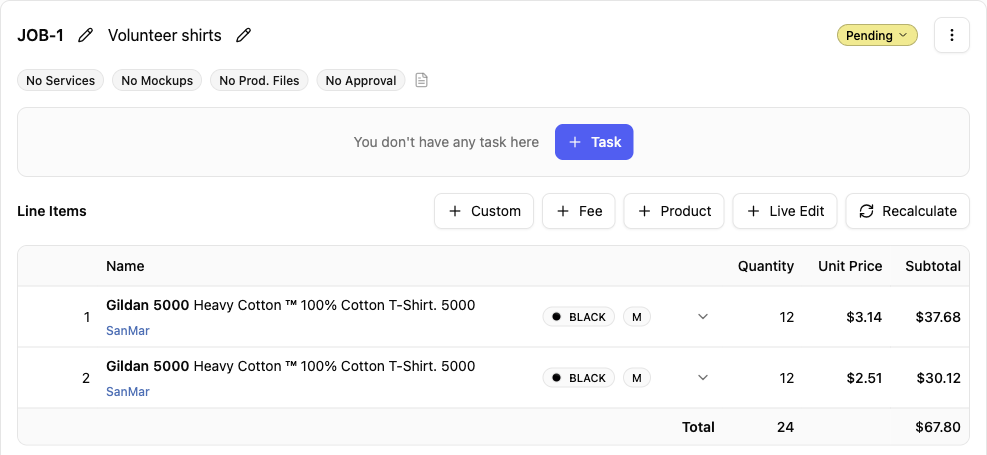Image resolution: width=987 pixels, height=455 pixels.
Task: Open the Pending status dropdown
Action: point(877,35)
